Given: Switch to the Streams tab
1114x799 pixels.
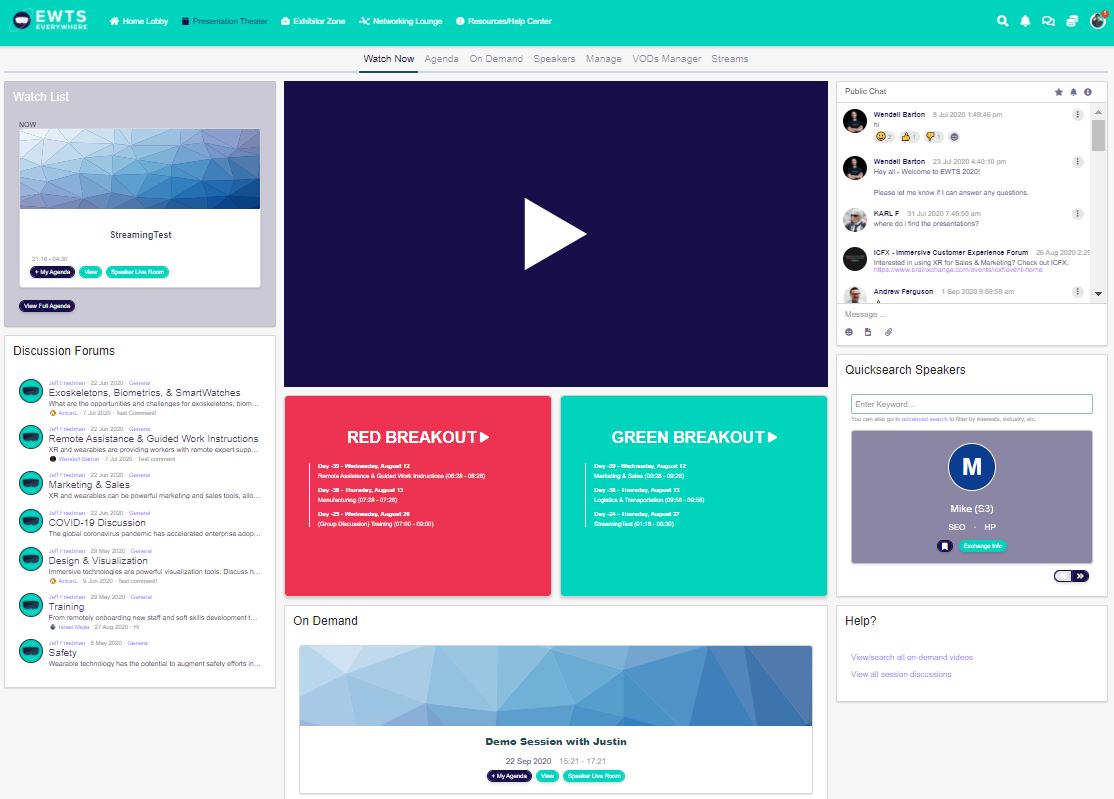Looking at the screenshot, I should (x=730, y=59).
